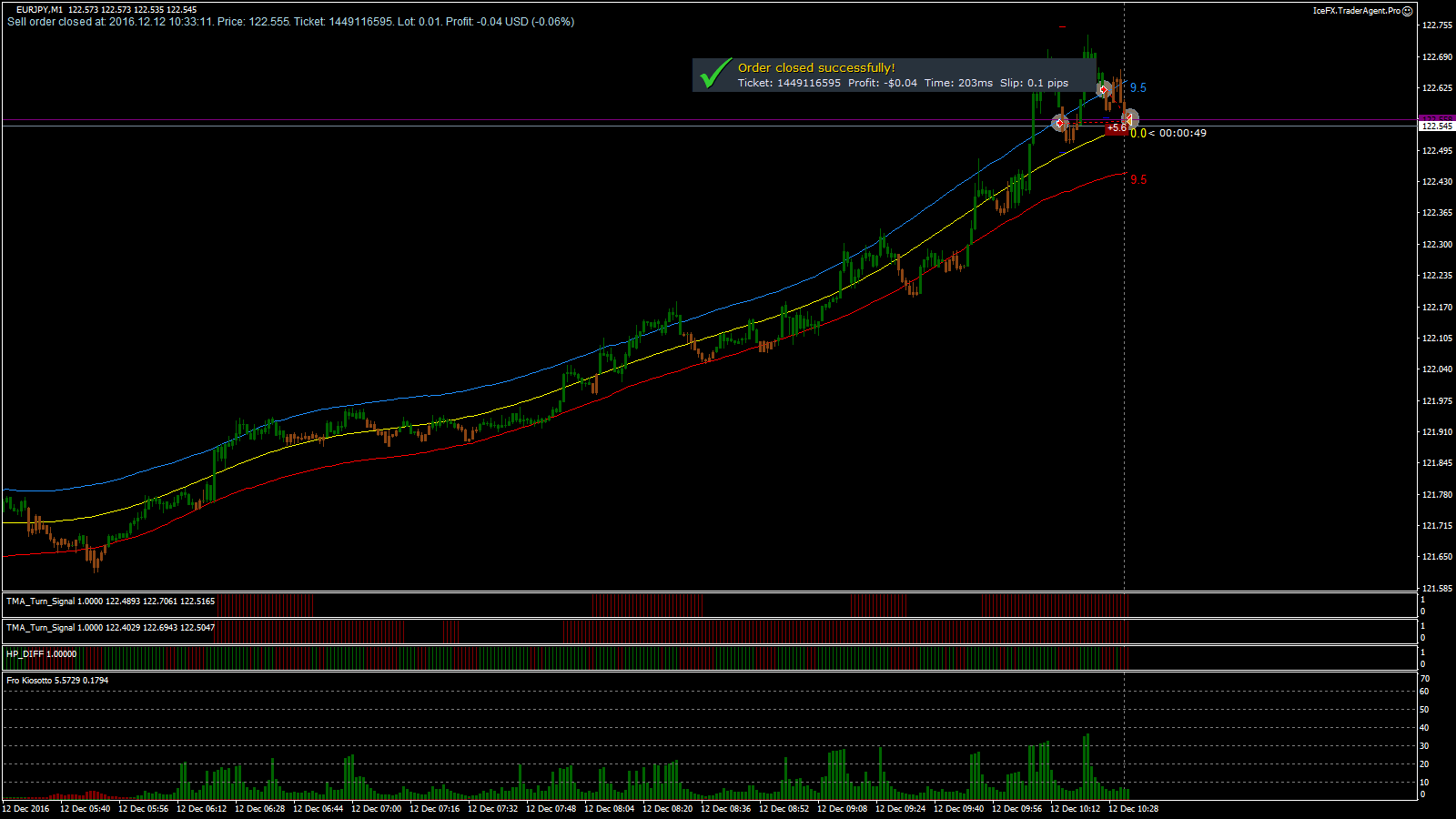Image resolution: width=1456 pixels, height=819 pixels.
Task: Click 122.430 on the price scale
Action: coord(1437,182)
